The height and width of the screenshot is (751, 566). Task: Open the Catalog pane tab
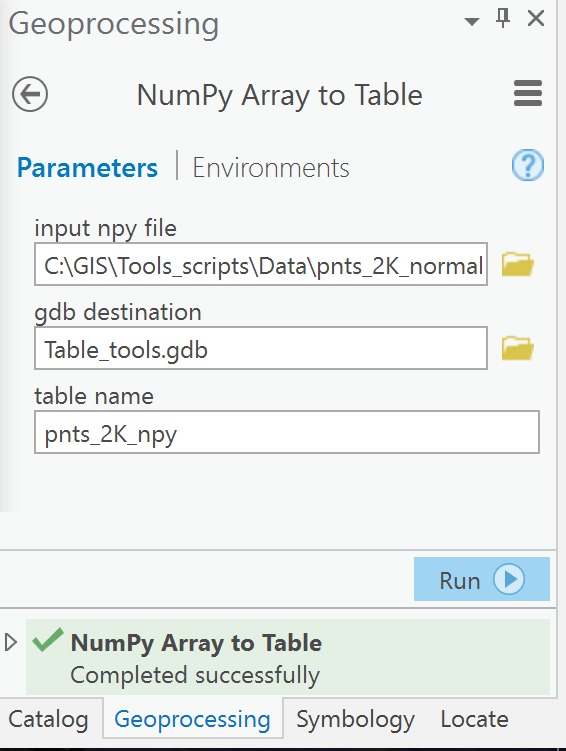pos(48,719)
